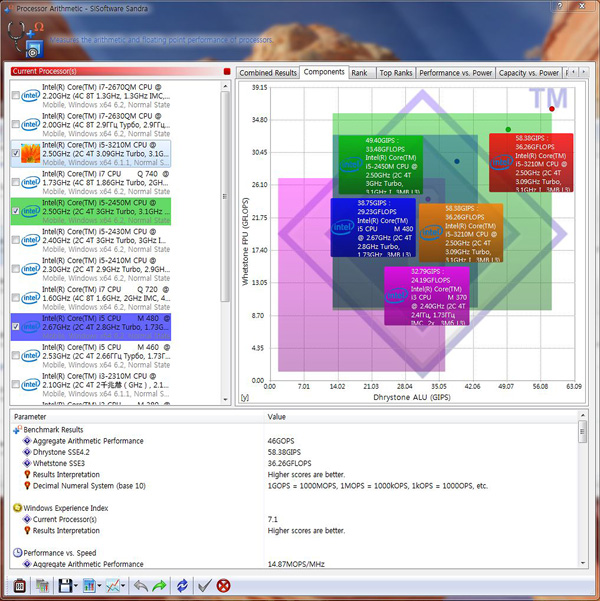Enable the i7 Q 720 processor checkbox
600x601 pixels.
coord(16,298)
